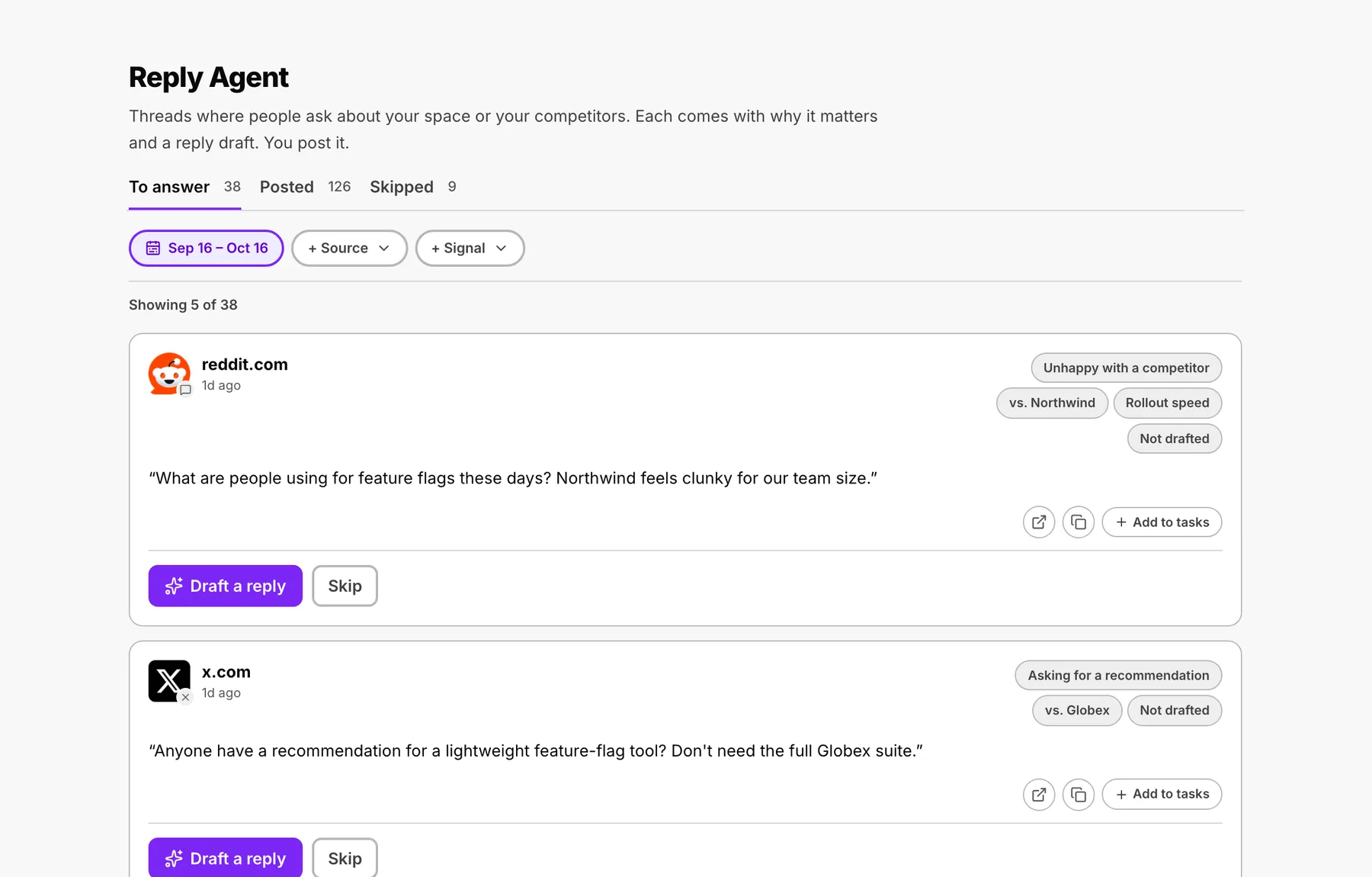Add the reddit thread to tasks

(x=1162, y=522)
